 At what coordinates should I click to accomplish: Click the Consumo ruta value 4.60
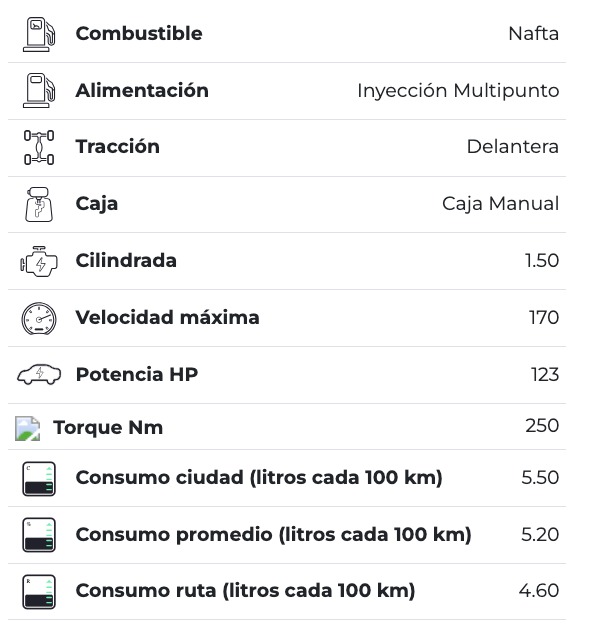pyautogui.click(x=539, y=591)
